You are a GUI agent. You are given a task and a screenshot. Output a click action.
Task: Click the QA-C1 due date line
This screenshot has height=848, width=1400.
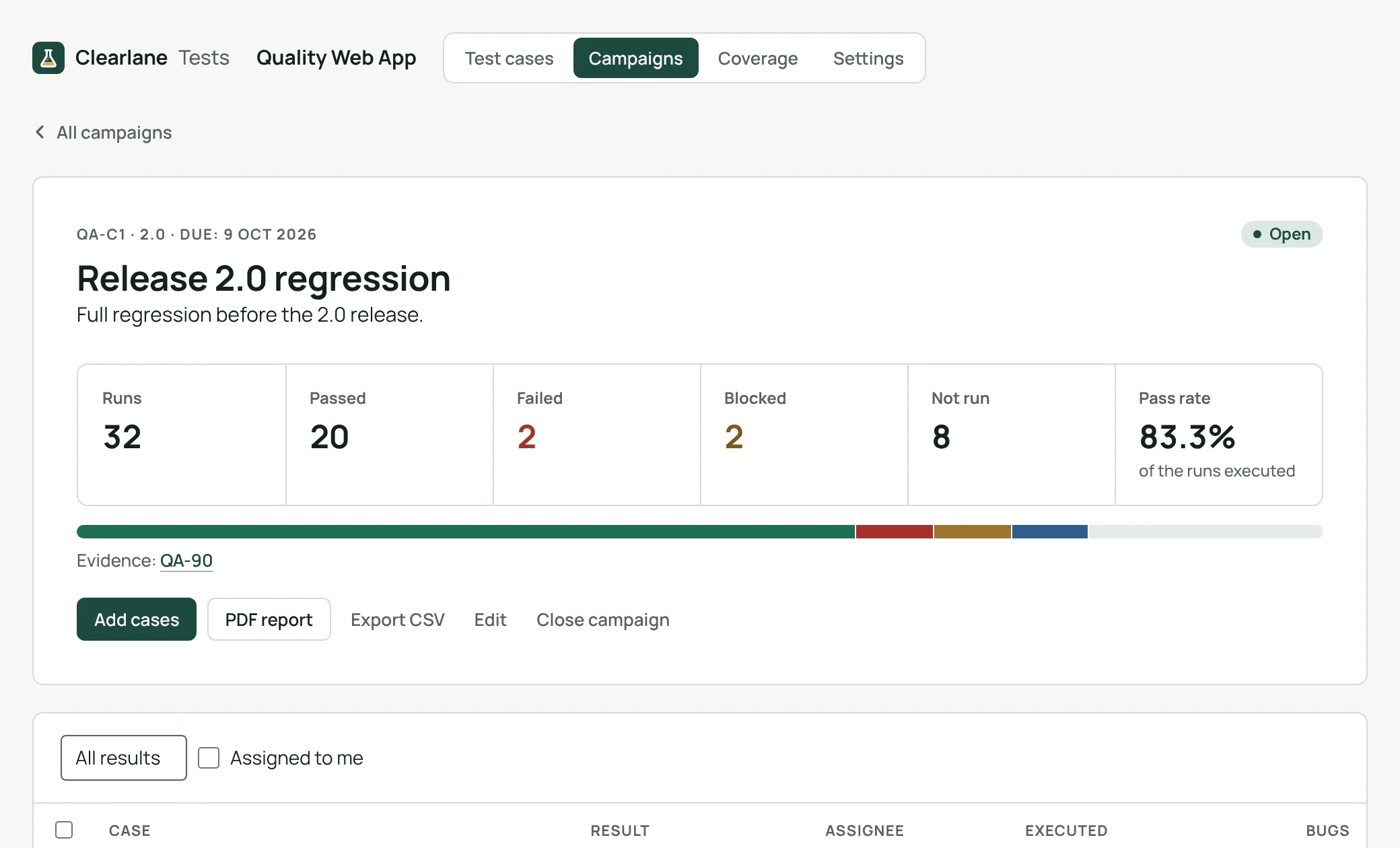[197, 234]
